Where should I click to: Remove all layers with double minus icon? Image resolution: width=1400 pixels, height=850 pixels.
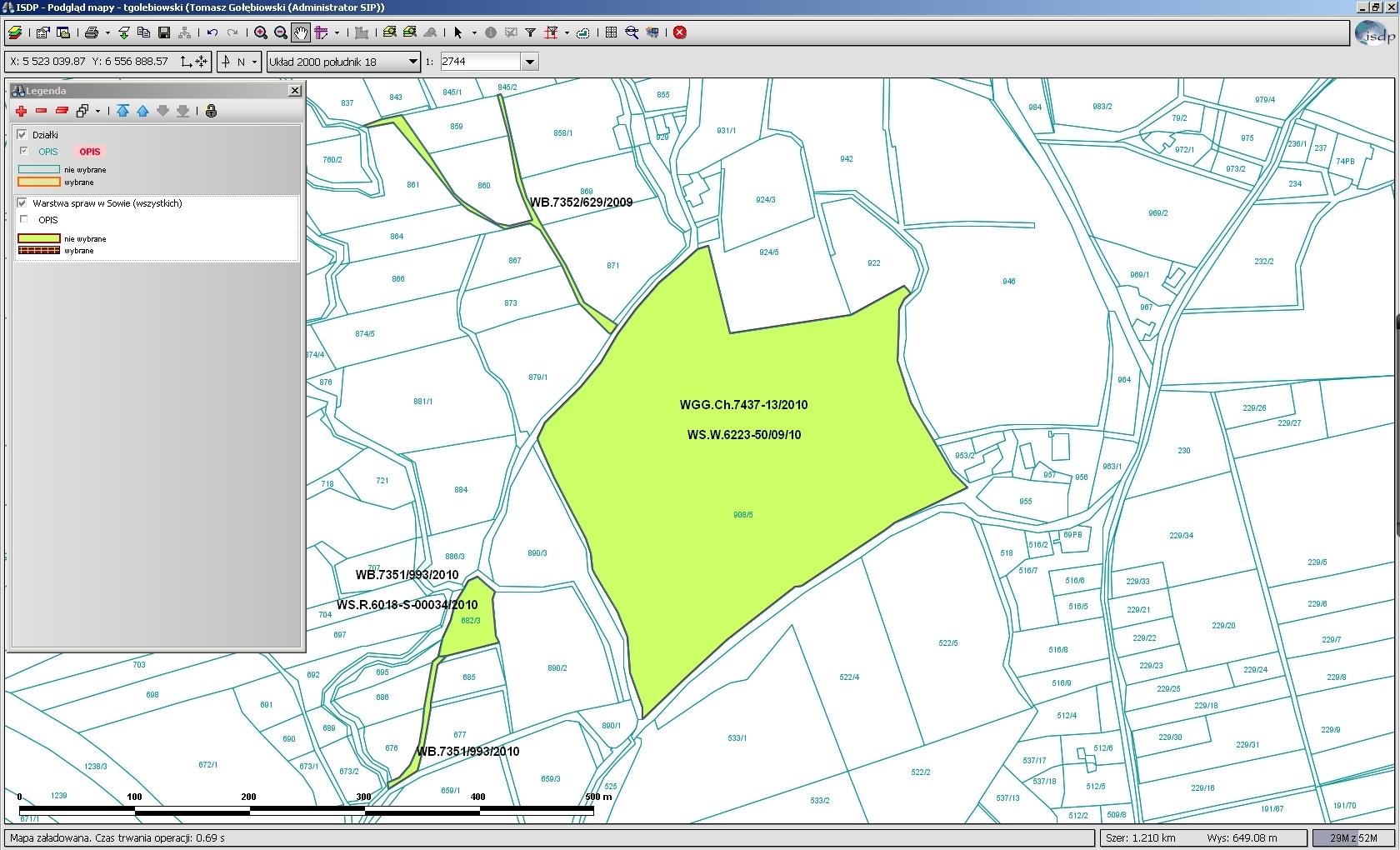pos(61,111)
